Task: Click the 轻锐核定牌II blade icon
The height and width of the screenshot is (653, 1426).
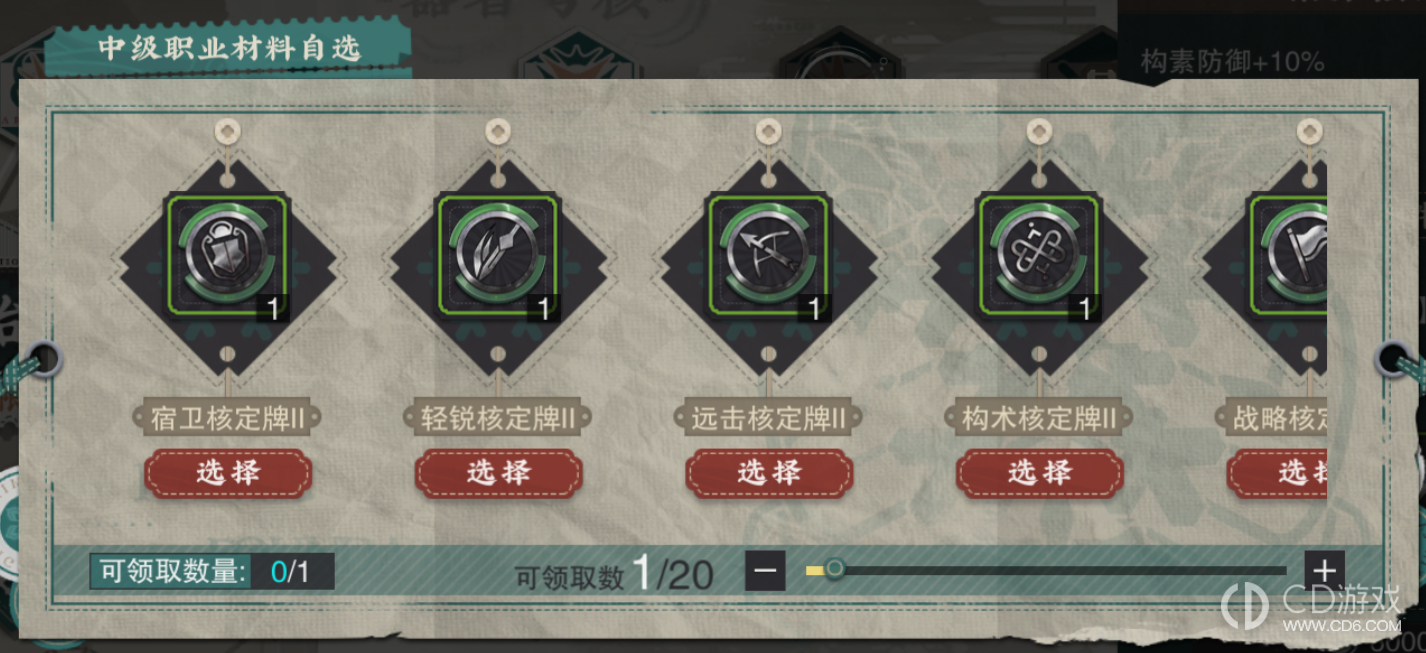Action: tap(498, 257)
